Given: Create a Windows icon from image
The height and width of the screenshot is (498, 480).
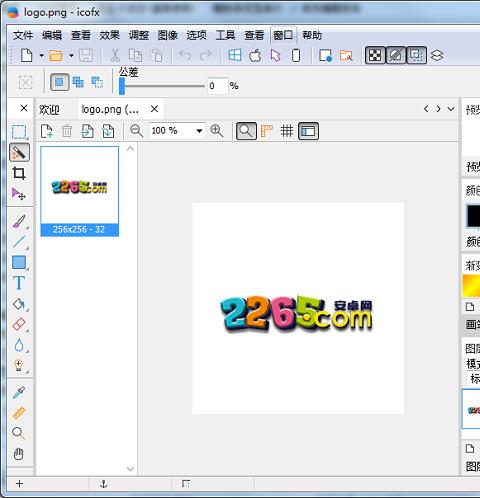Looking at the screenshot, I should pyautogui.click(x=235, y=55).
